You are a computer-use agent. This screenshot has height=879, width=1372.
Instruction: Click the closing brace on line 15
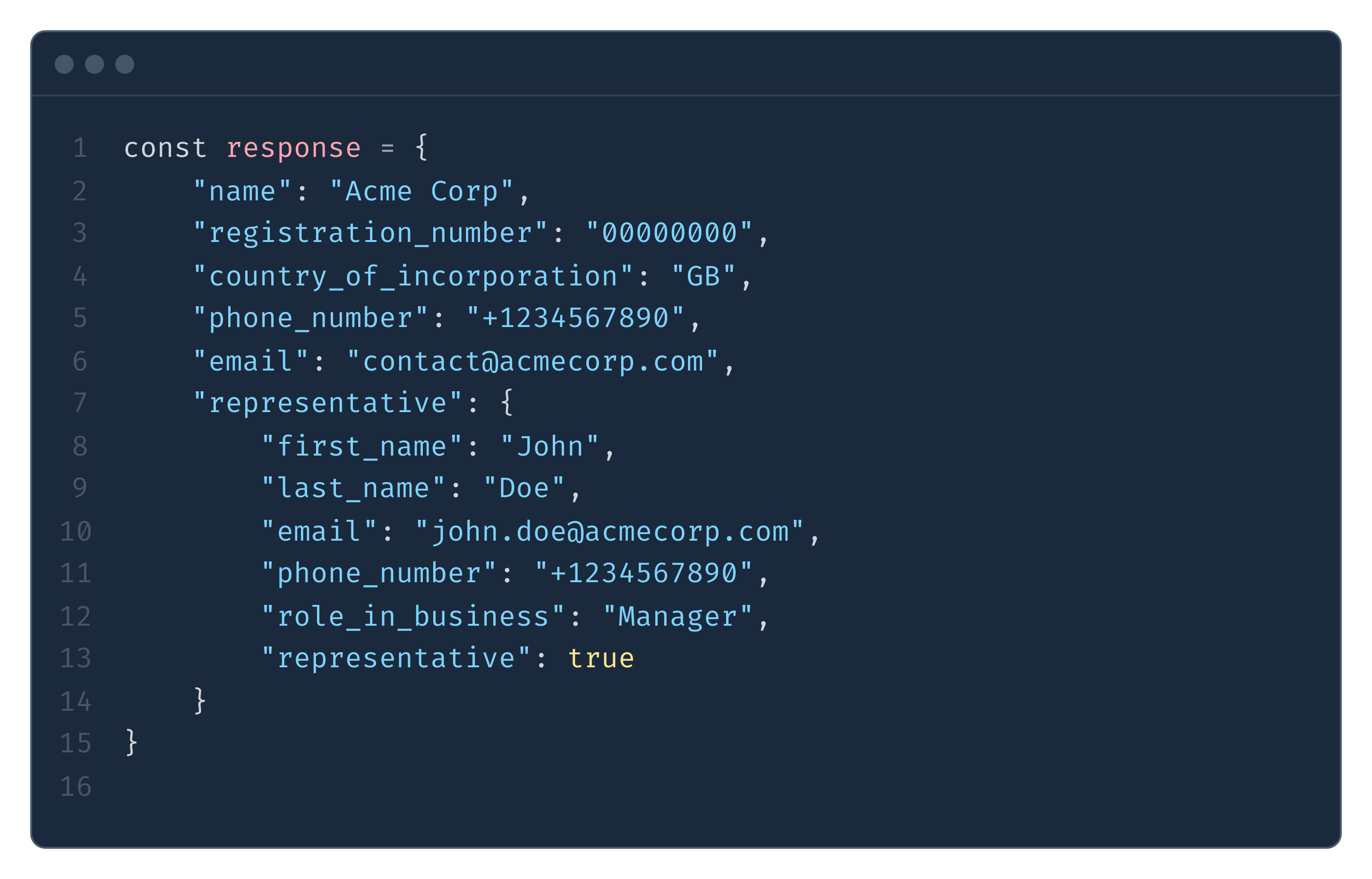(131, 742)
